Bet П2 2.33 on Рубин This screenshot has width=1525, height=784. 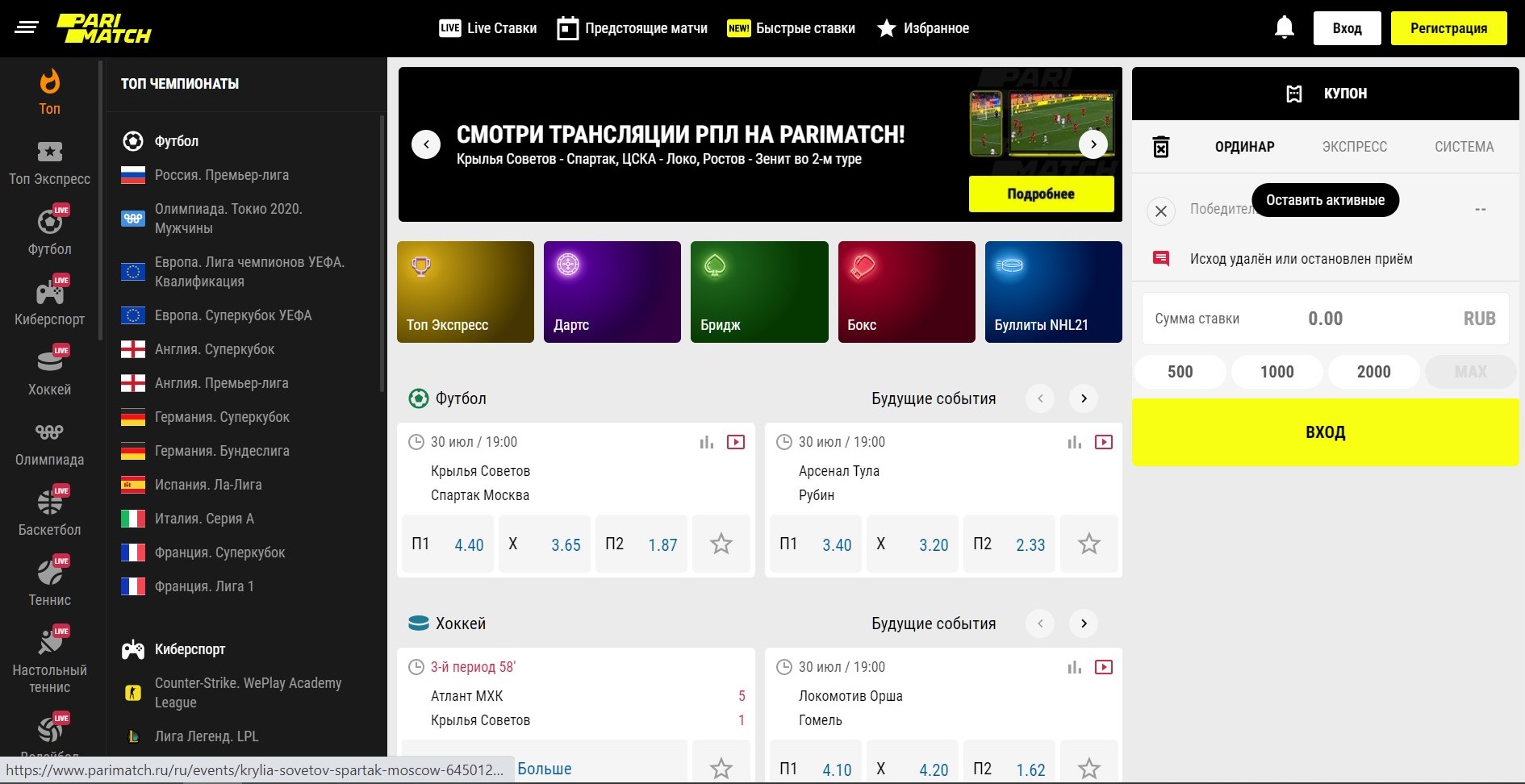coord(1009,544)
